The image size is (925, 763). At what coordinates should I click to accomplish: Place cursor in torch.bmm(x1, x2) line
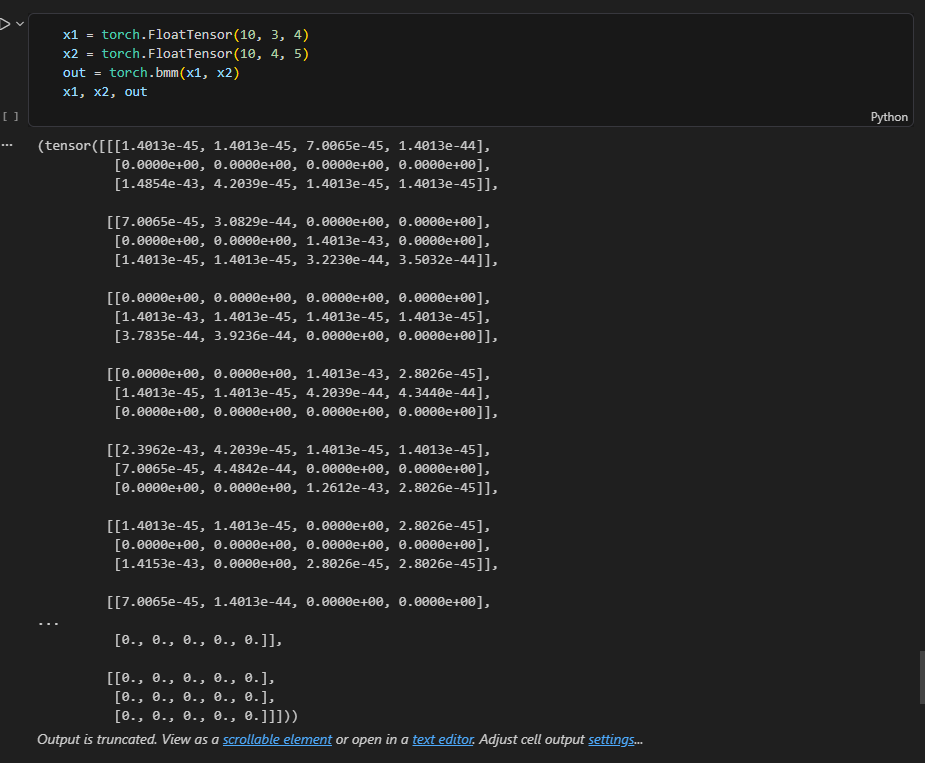(x=151, y=73)
